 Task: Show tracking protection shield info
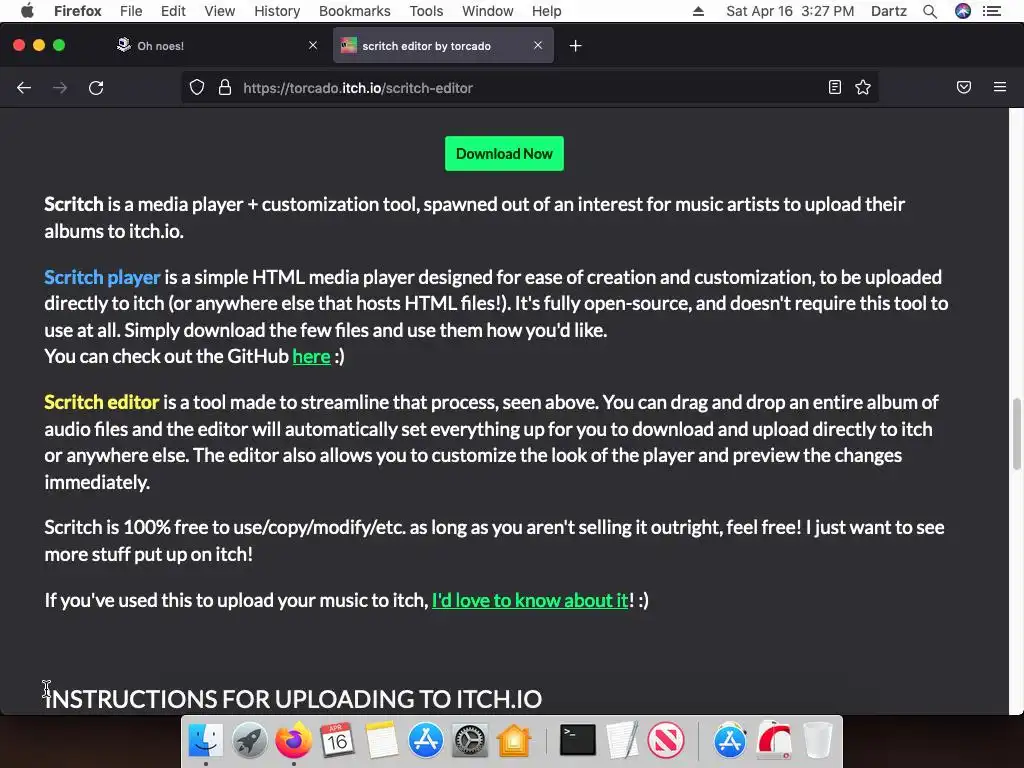point(197,88)
